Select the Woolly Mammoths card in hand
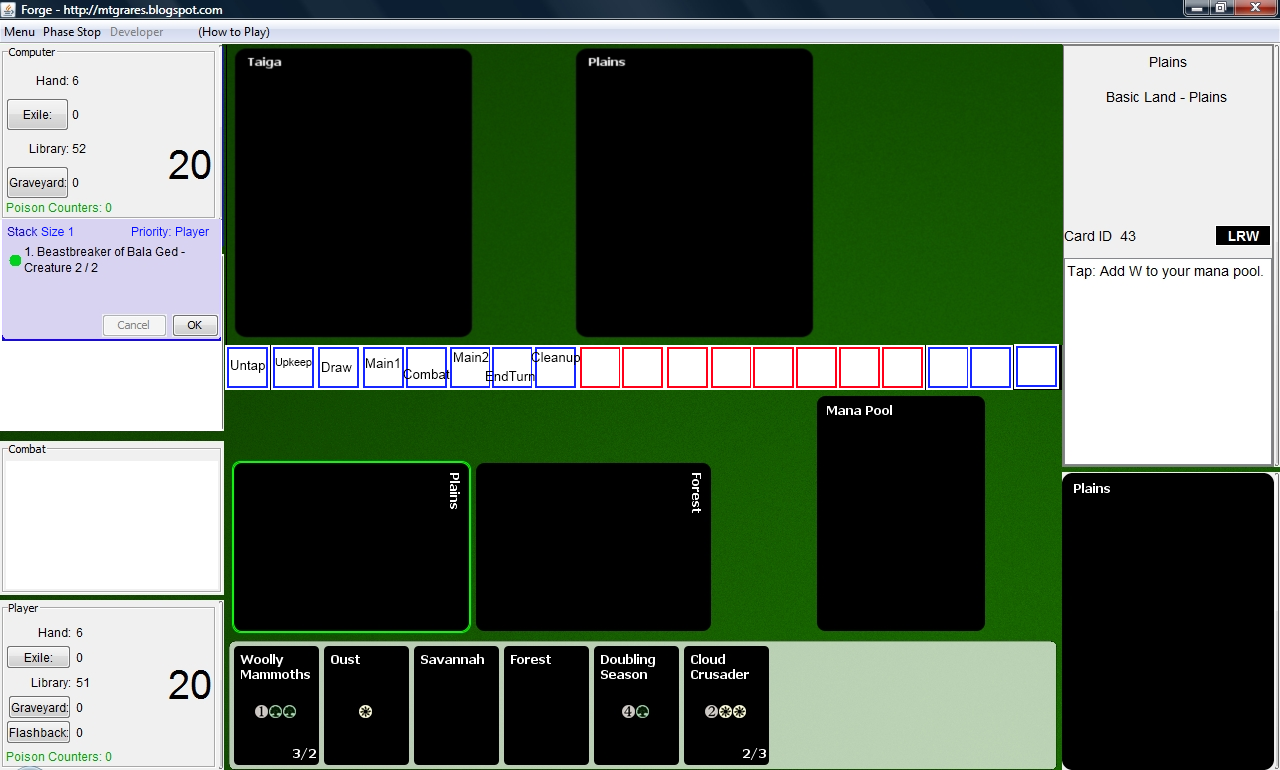The height and width of the screenshot is (770, 1280). (x=276, y=705)
